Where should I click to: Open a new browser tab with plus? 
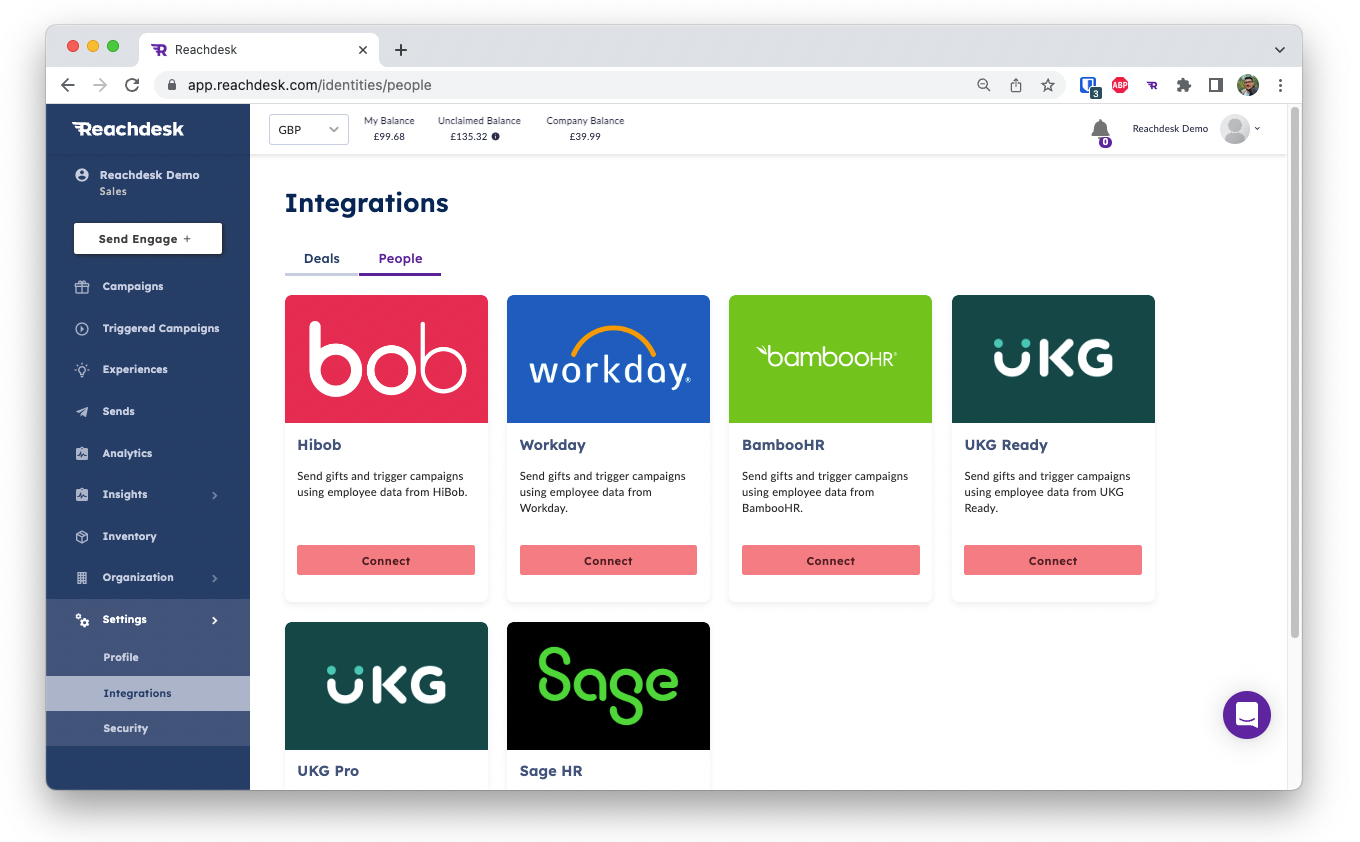[x=401, y=50]
